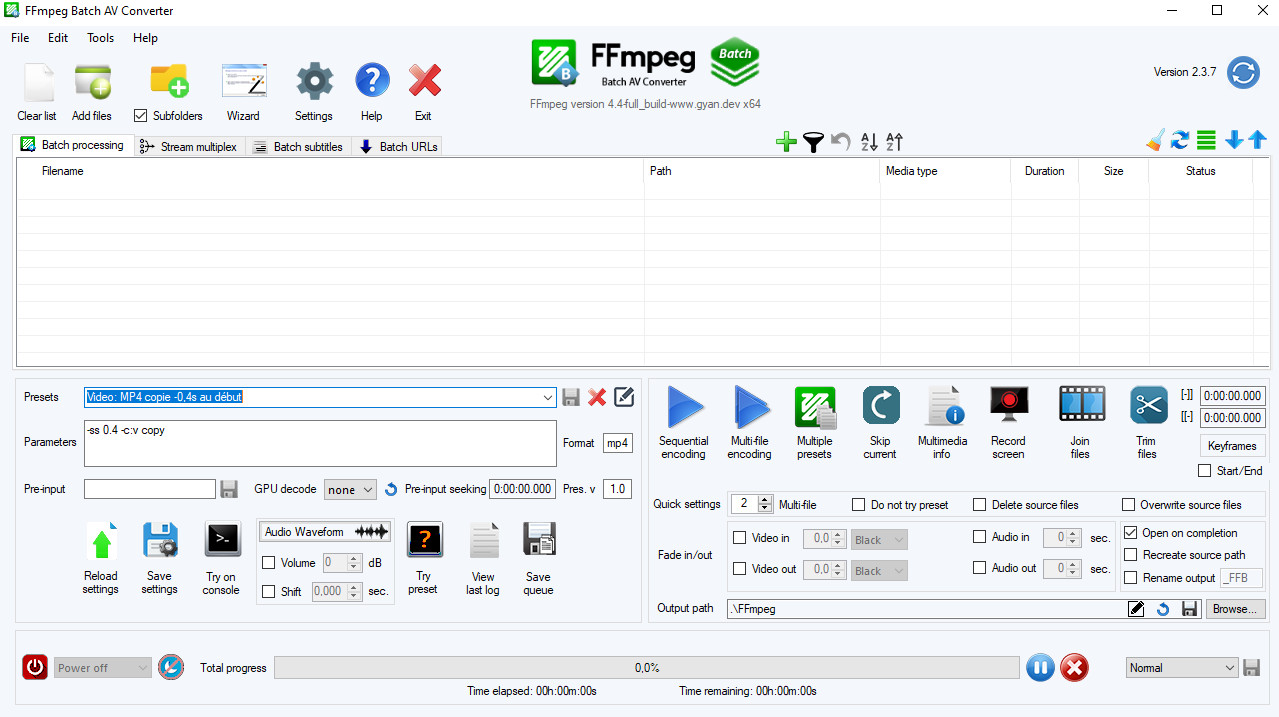Enable Video in fade checkbox
Screen dimensions: 1279x717
pos(740,538)
